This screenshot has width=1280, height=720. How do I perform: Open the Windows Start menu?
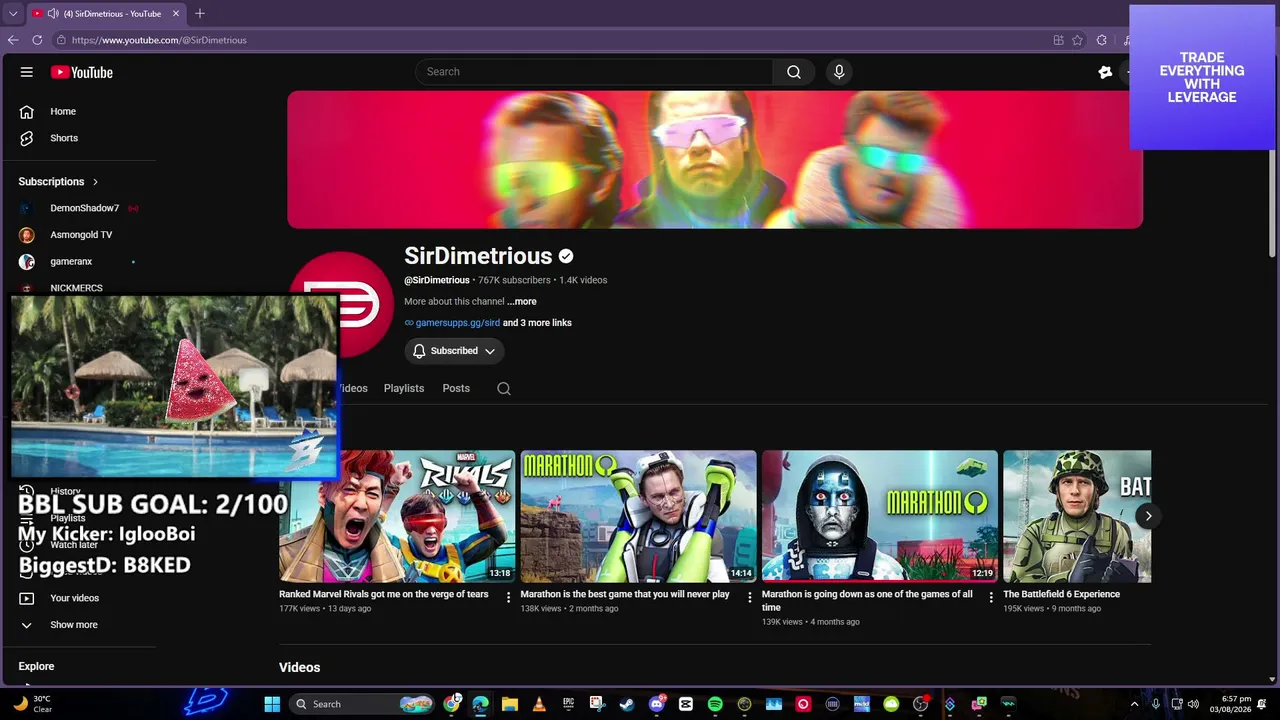click(x=272, y=704)
